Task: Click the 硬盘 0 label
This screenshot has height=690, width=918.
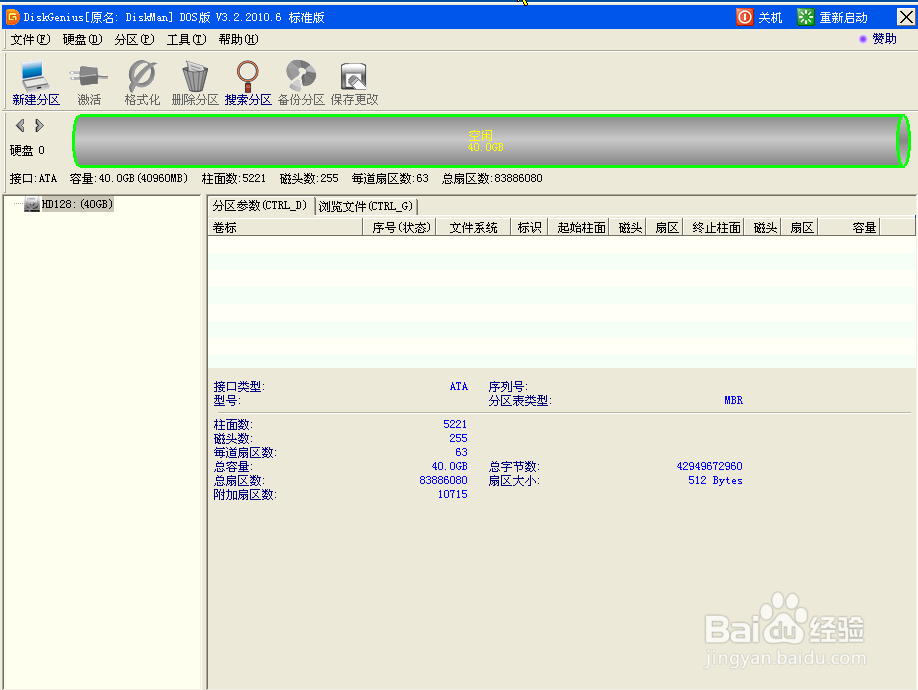Action: 27,150
